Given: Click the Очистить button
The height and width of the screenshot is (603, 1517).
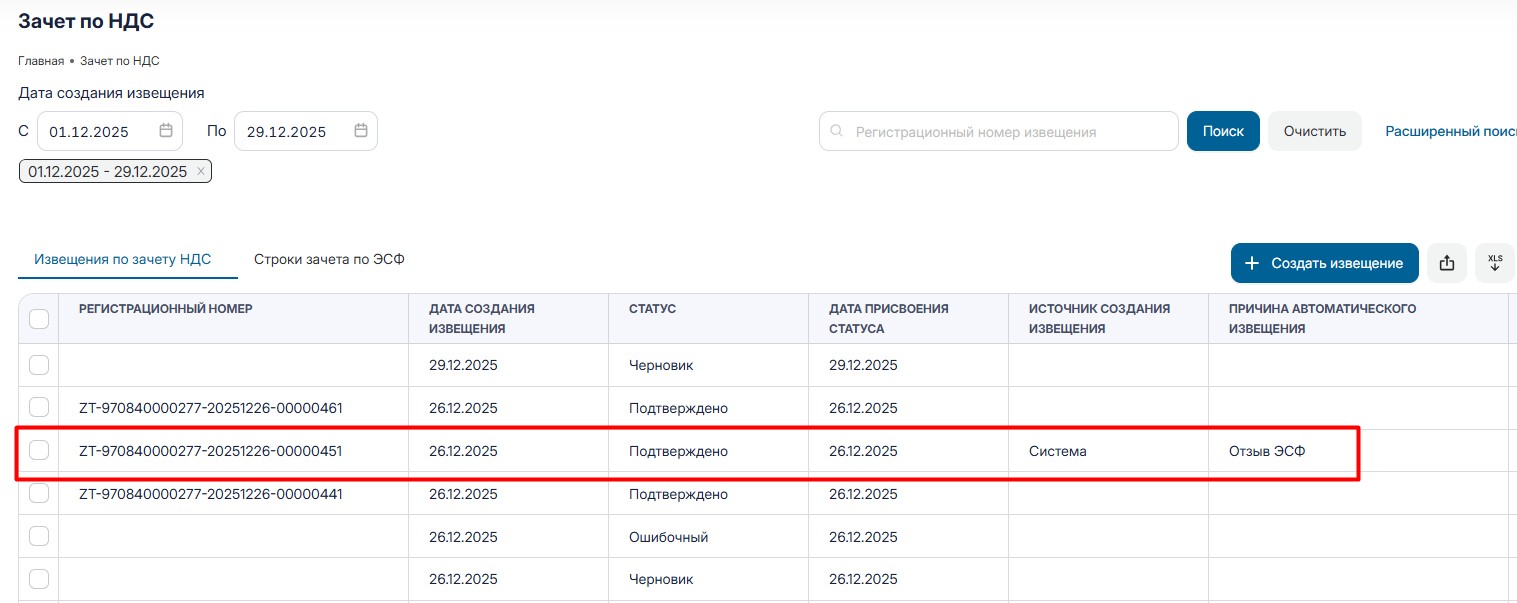Looking at the screenshot, I should click(x=1314, y=131).
